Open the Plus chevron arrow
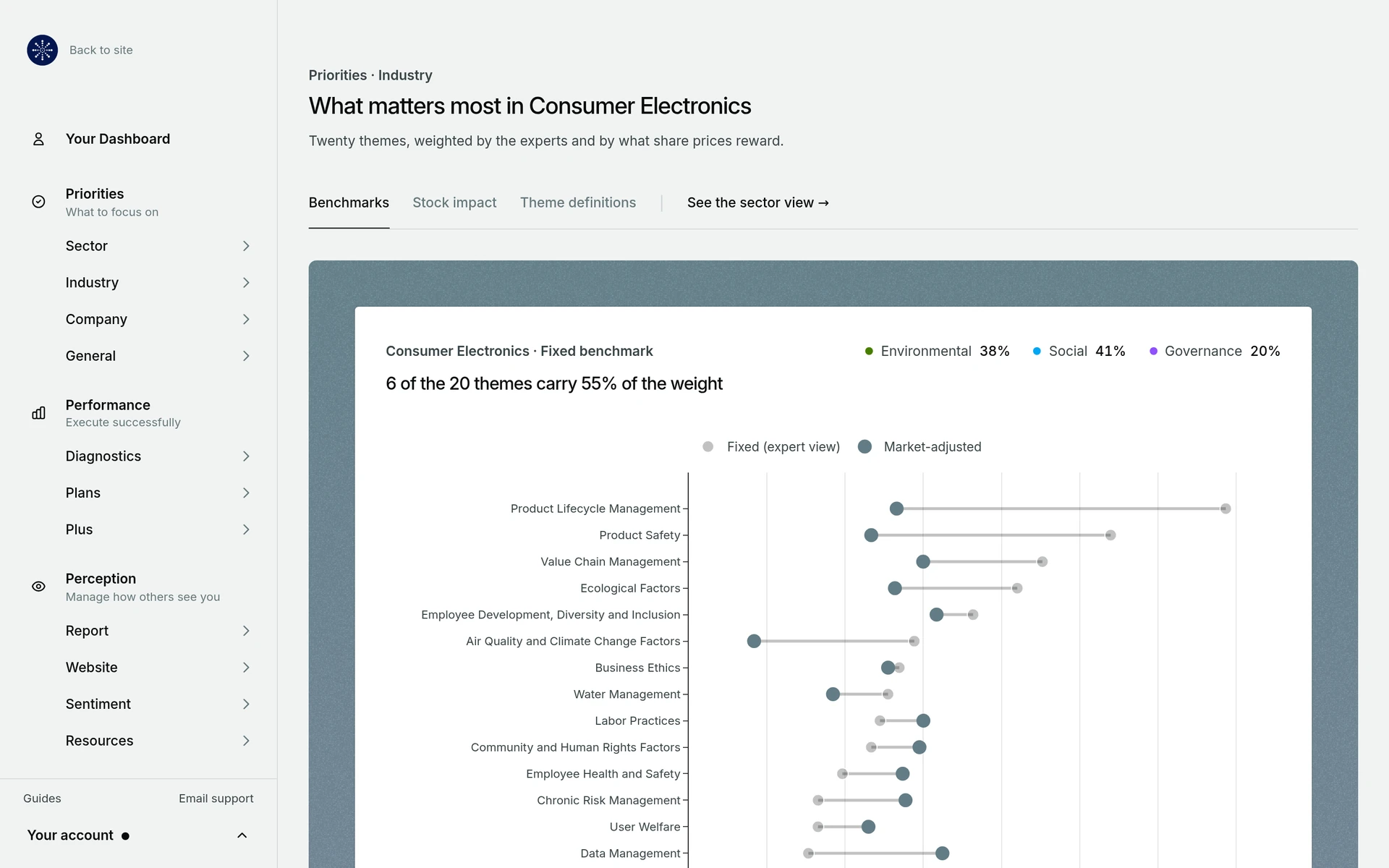 tap(246, 529)
